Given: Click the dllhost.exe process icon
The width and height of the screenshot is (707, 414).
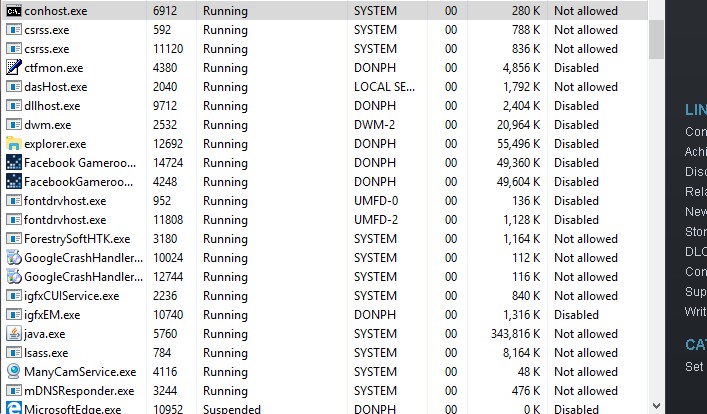Looking at the screenshot, I should tap(14, 106).
